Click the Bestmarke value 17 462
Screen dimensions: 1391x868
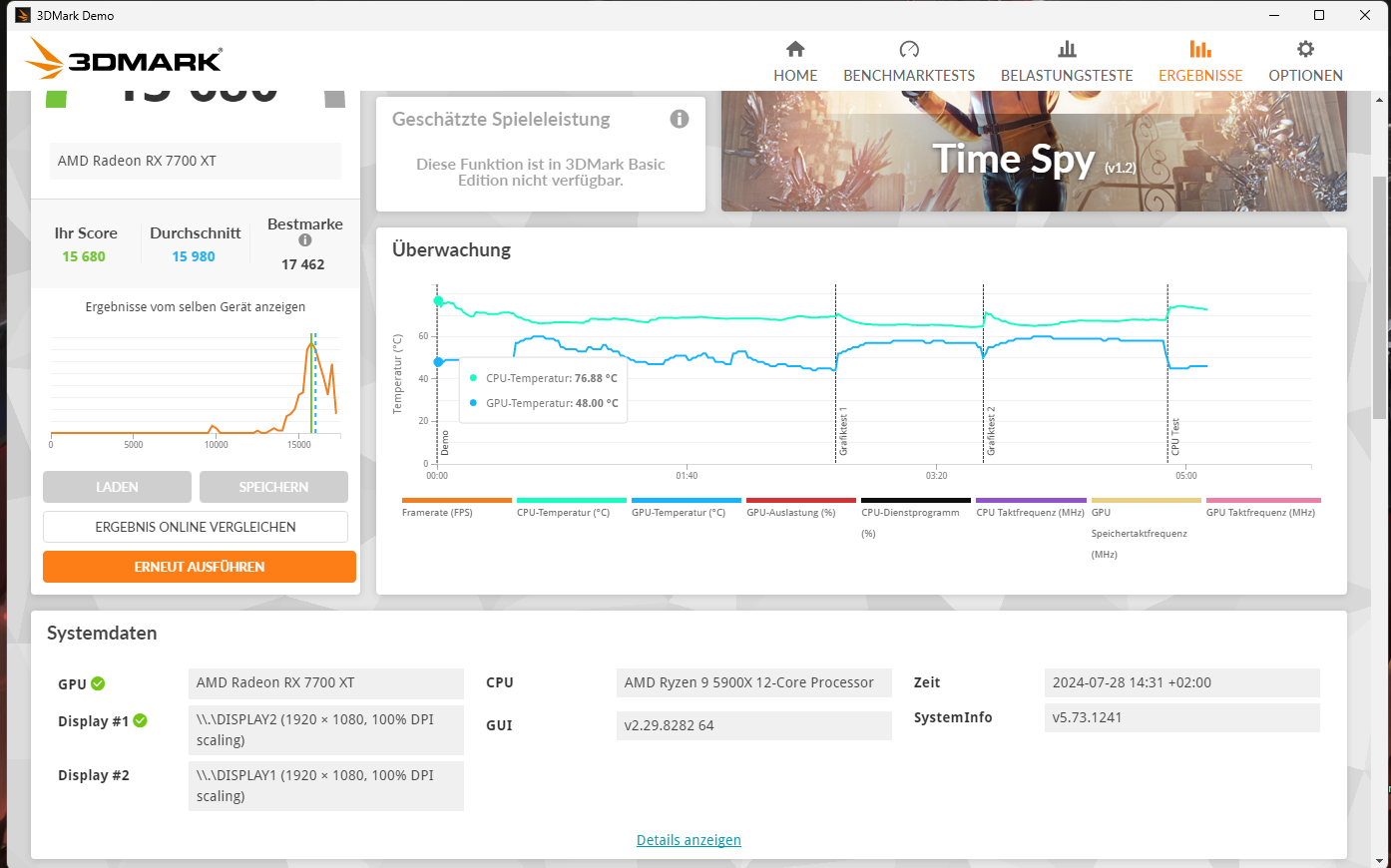(302, 264)
